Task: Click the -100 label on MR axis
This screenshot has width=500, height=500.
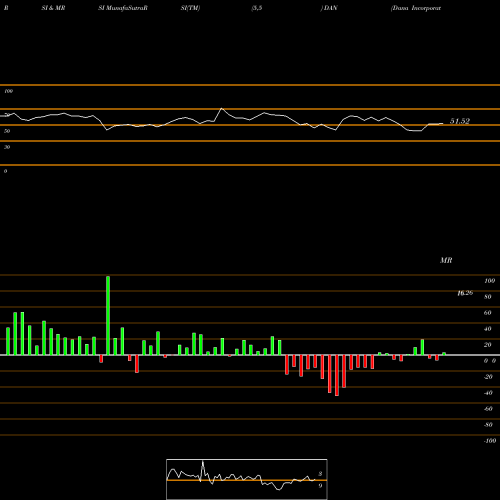Action: (x=490, y=441)
